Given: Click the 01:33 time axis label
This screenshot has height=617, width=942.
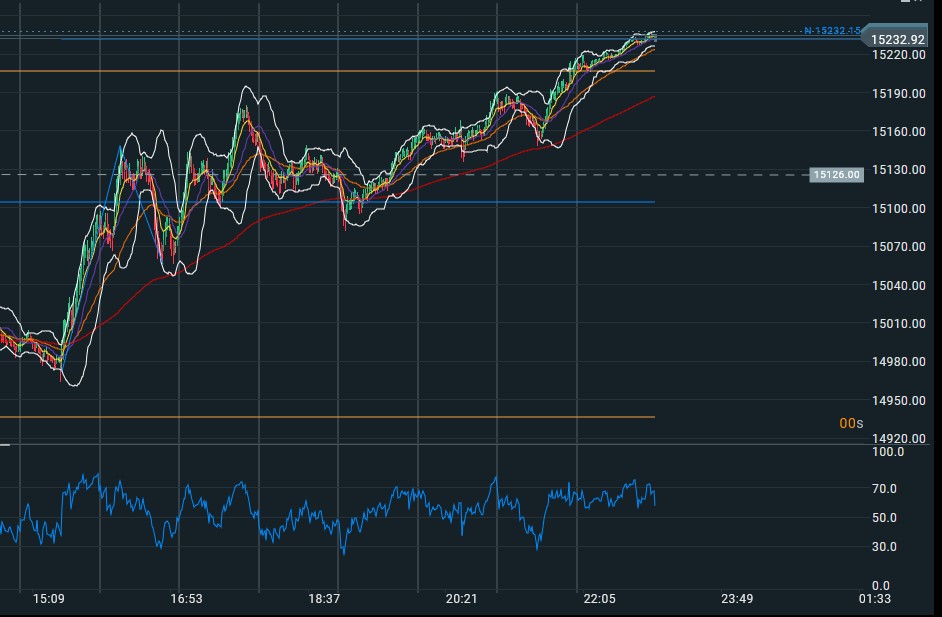Looking at the screenshot, I should [874, 599].
